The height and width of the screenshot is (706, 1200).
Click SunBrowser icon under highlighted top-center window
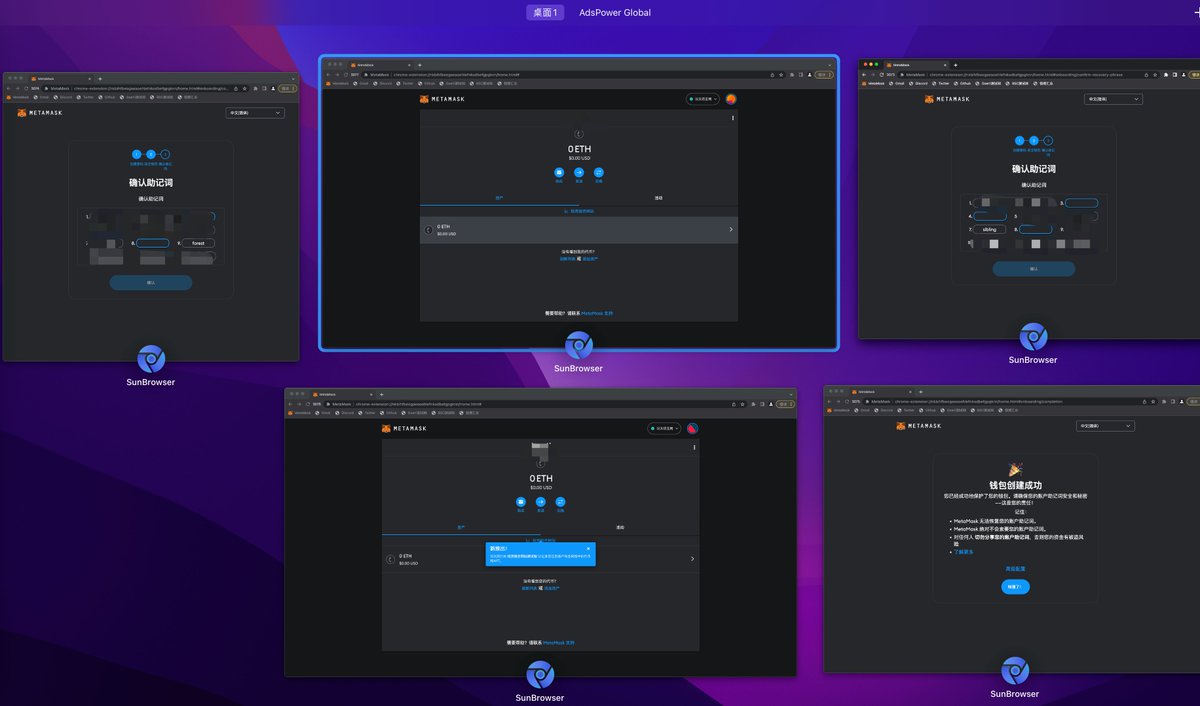(579, 345)
